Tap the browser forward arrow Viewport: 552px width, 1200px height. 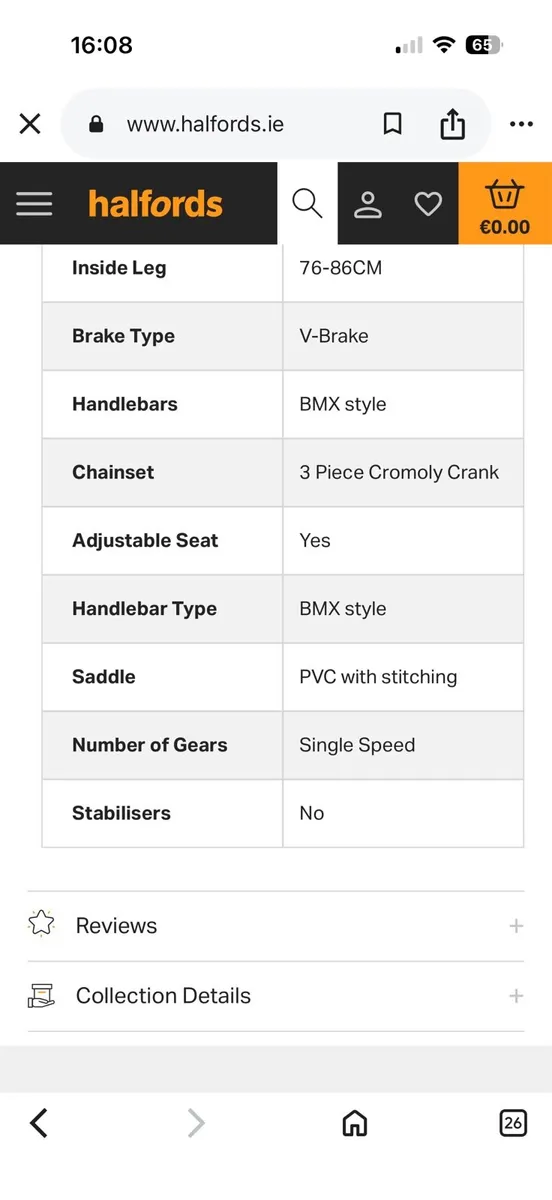(x=196, y=1123)
